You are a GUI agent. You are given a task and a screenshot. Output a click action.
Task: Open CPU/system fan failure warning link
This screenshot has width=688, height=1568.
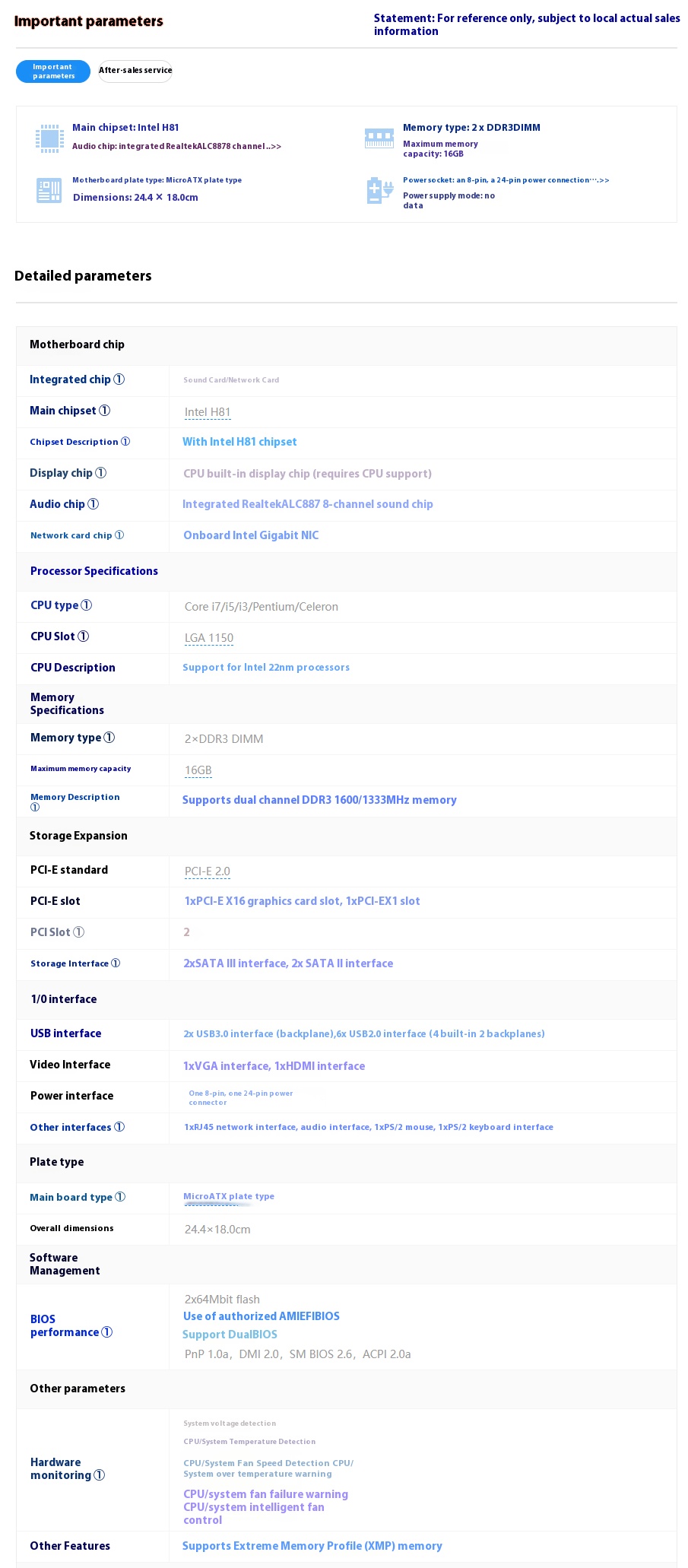tap(265, 1494)
